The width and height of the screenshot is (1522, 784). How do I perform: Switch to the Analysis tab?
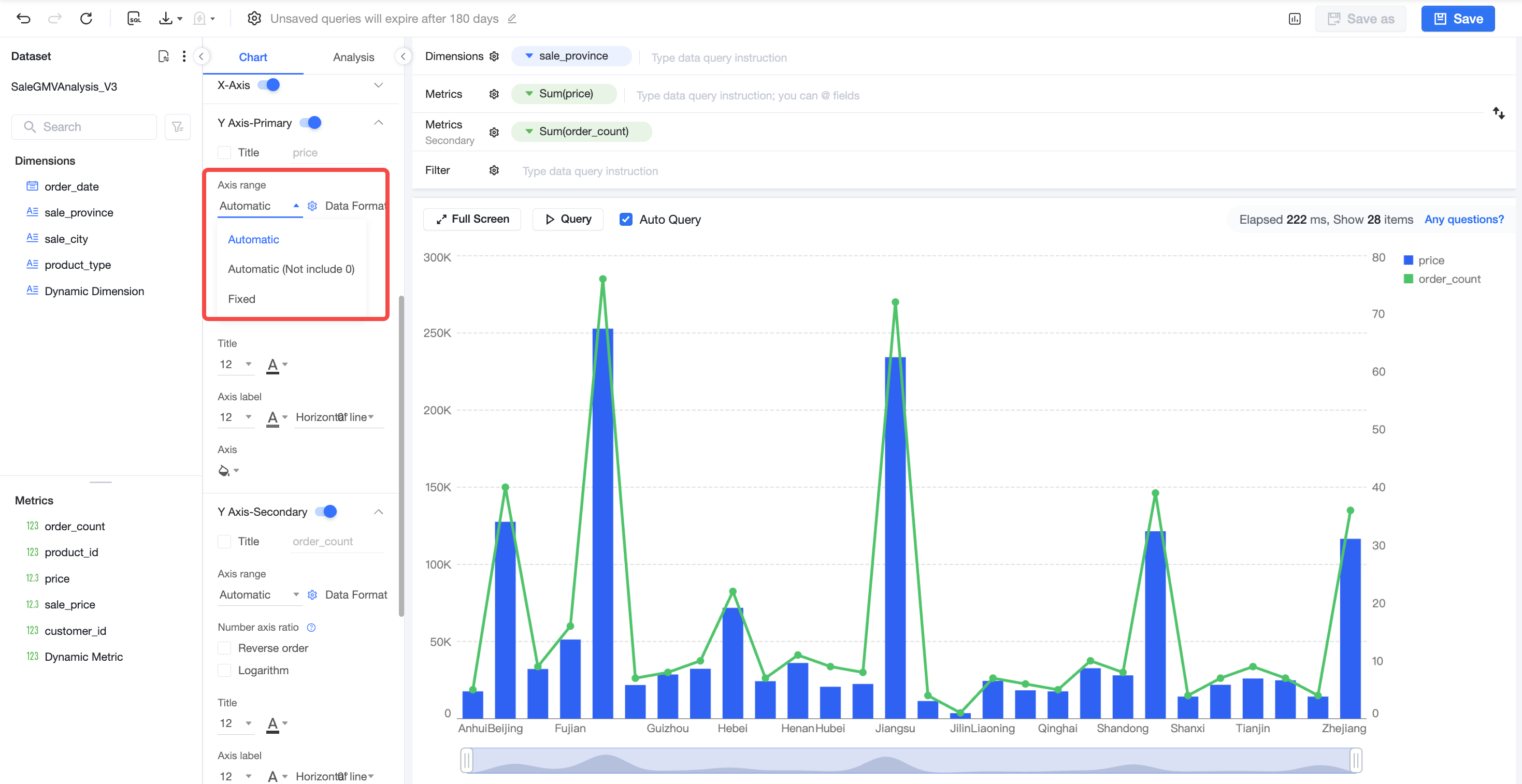pyautogui.click(x=353, y=57)
